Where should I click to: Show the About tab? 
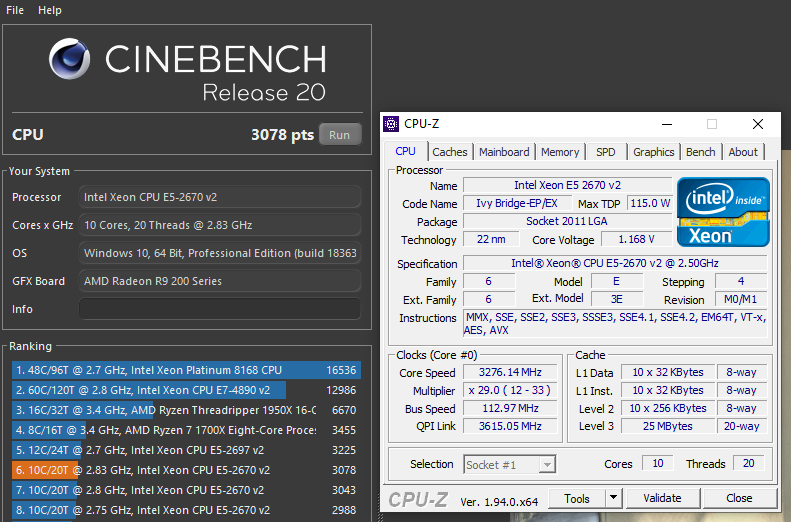743,152
